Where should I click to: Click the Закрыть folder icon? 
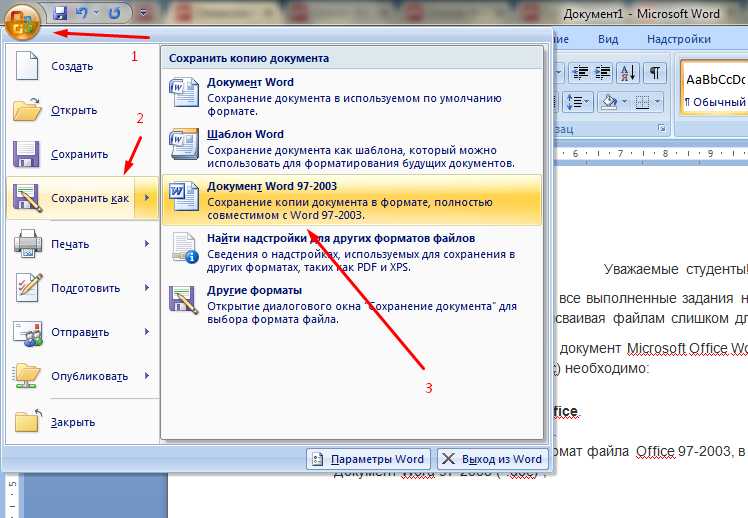tap(28, 421)
